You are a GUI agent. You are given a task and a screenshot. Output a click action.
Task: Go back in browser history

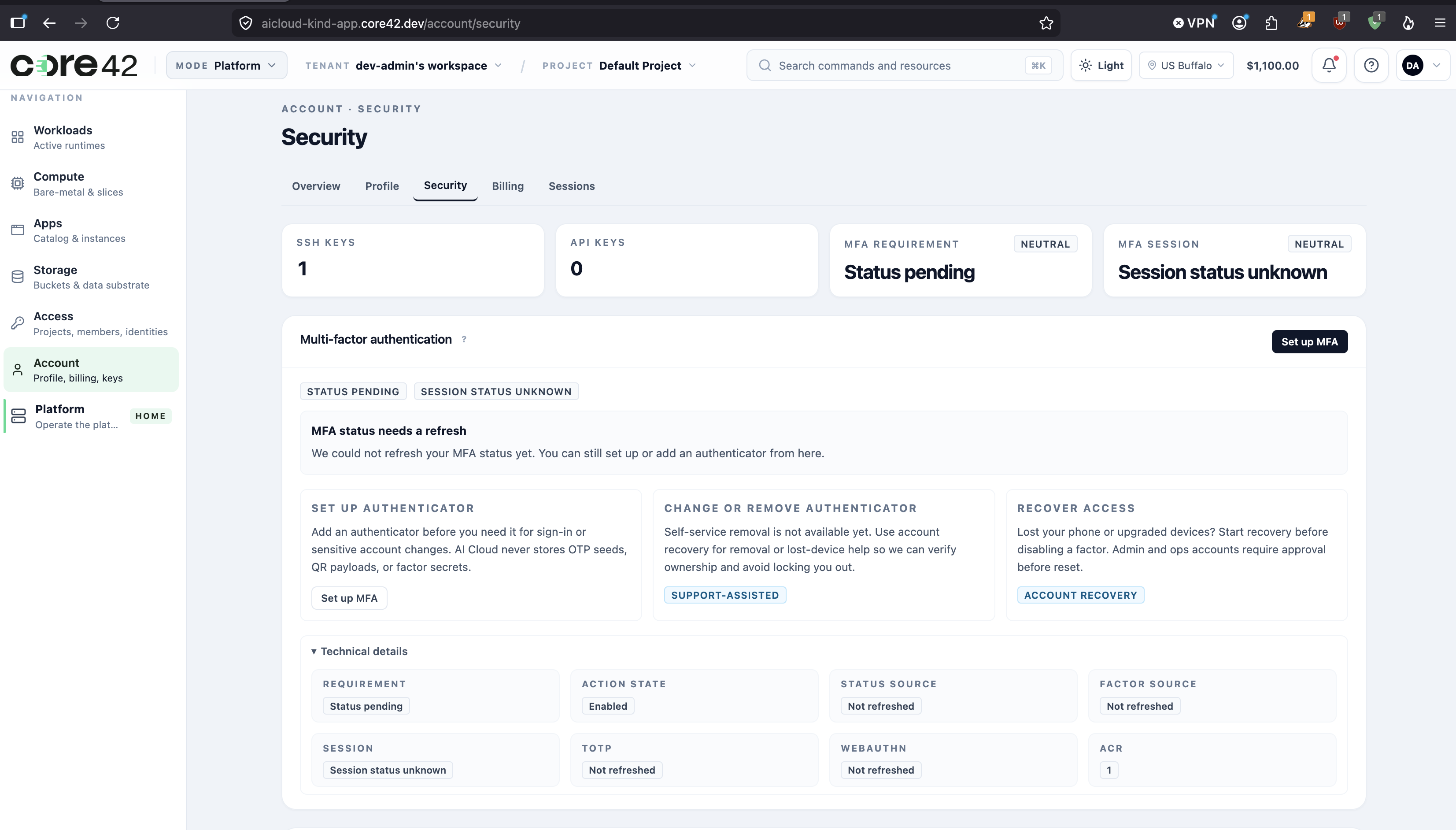(50, 23)
